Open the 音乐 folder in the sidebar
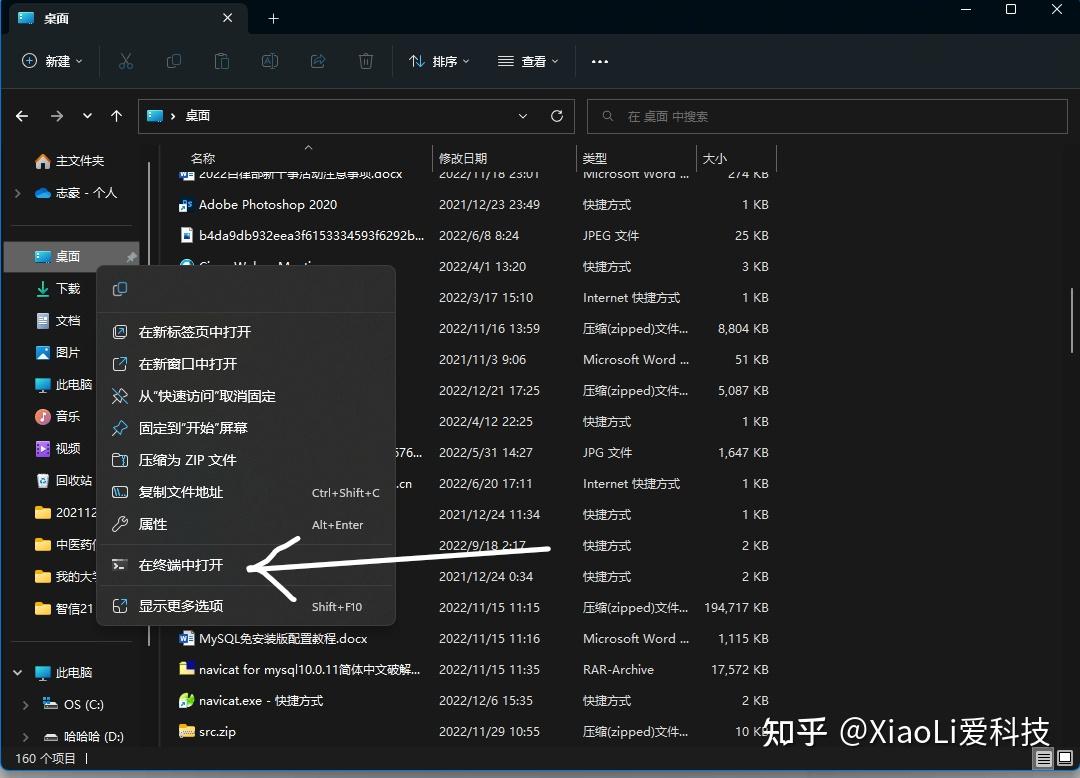 pos(60,416)
